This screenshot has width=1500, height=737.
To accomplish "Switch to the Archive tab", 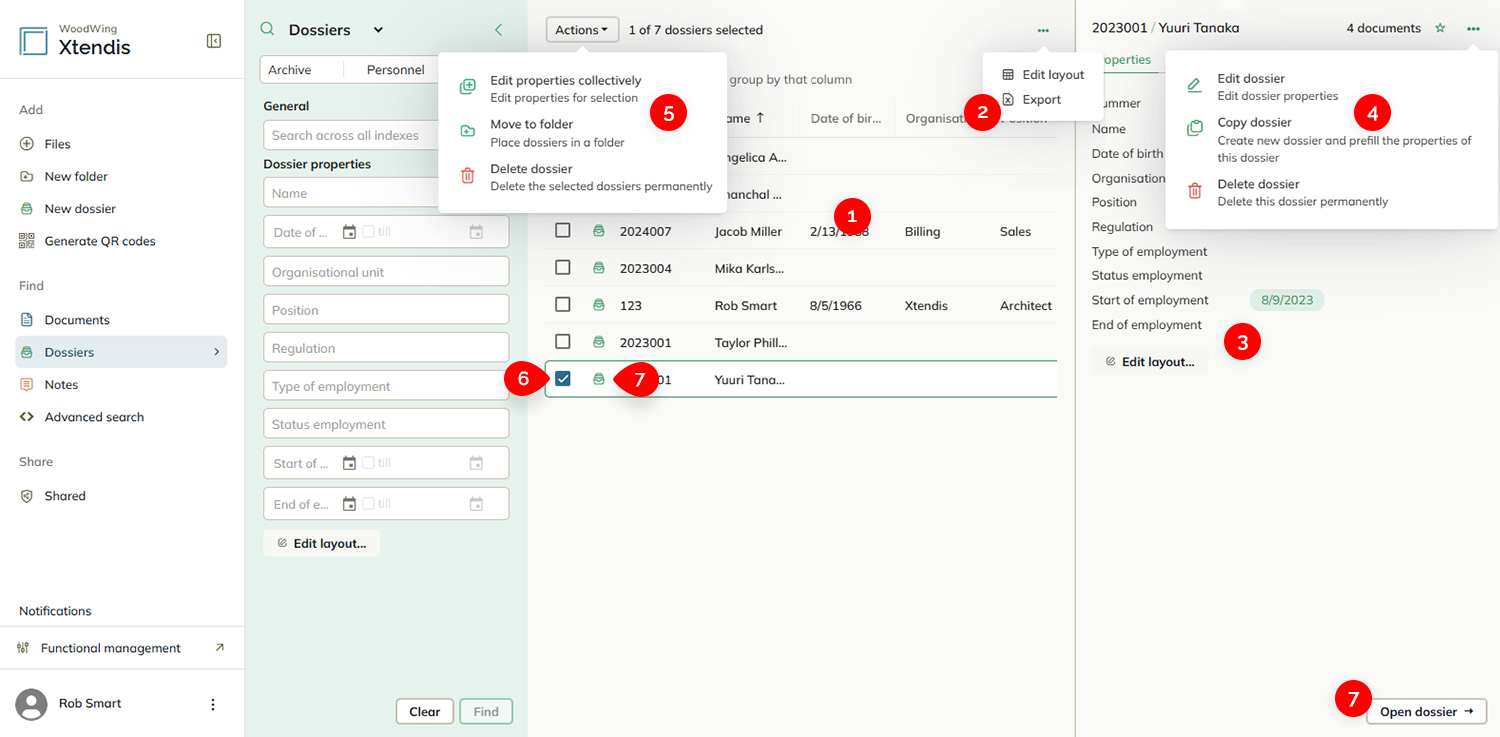I will coord(290,70).
